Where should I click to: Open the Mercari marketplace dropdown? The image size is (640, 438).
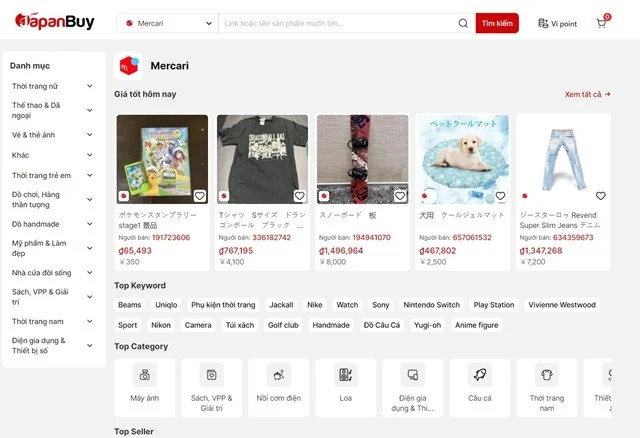click(x=168, y=23)
